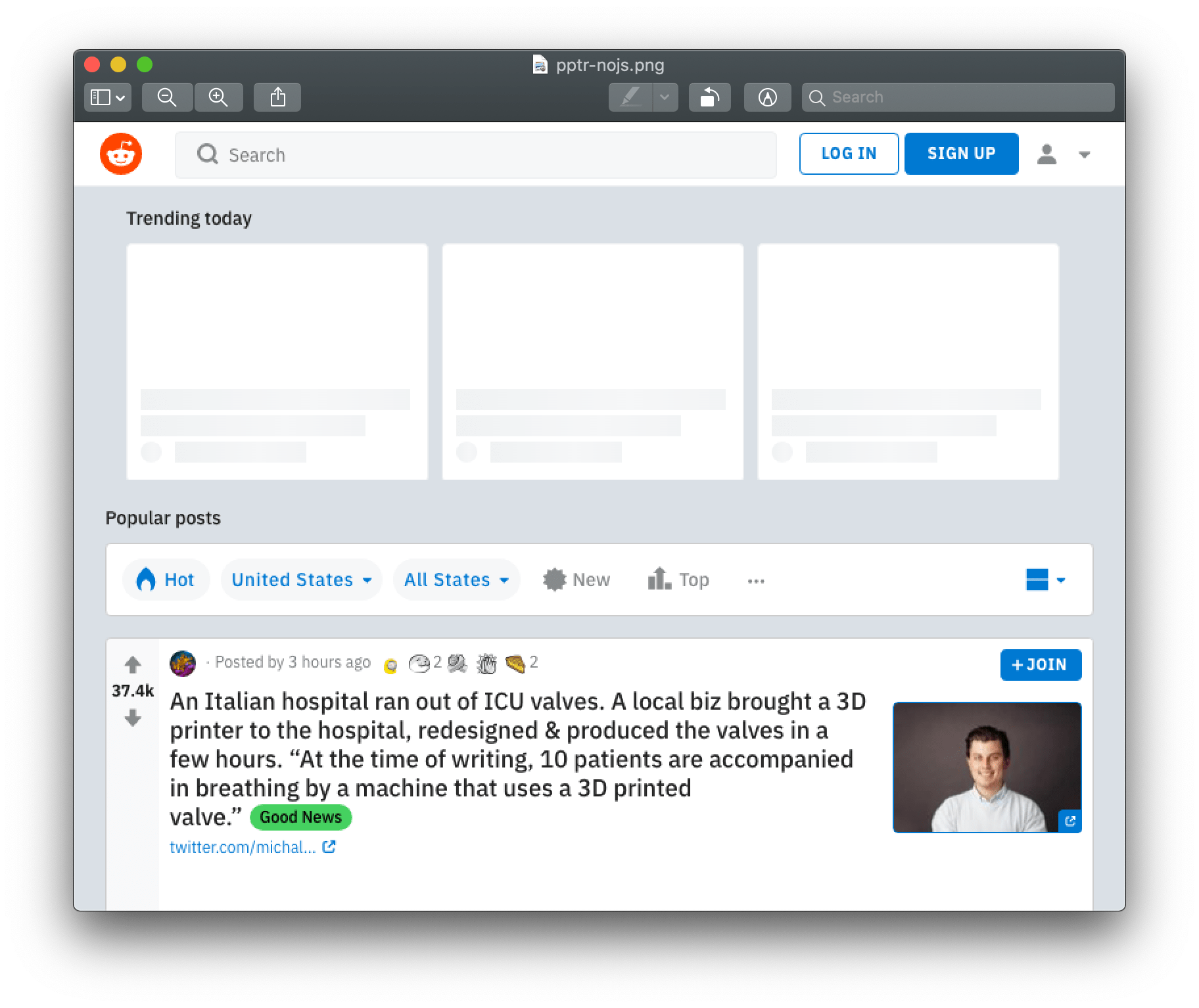Screen dimensions: 1199x1008
Task: Toggle the Preview sidebar view button
Action: (x=108, y=97)
